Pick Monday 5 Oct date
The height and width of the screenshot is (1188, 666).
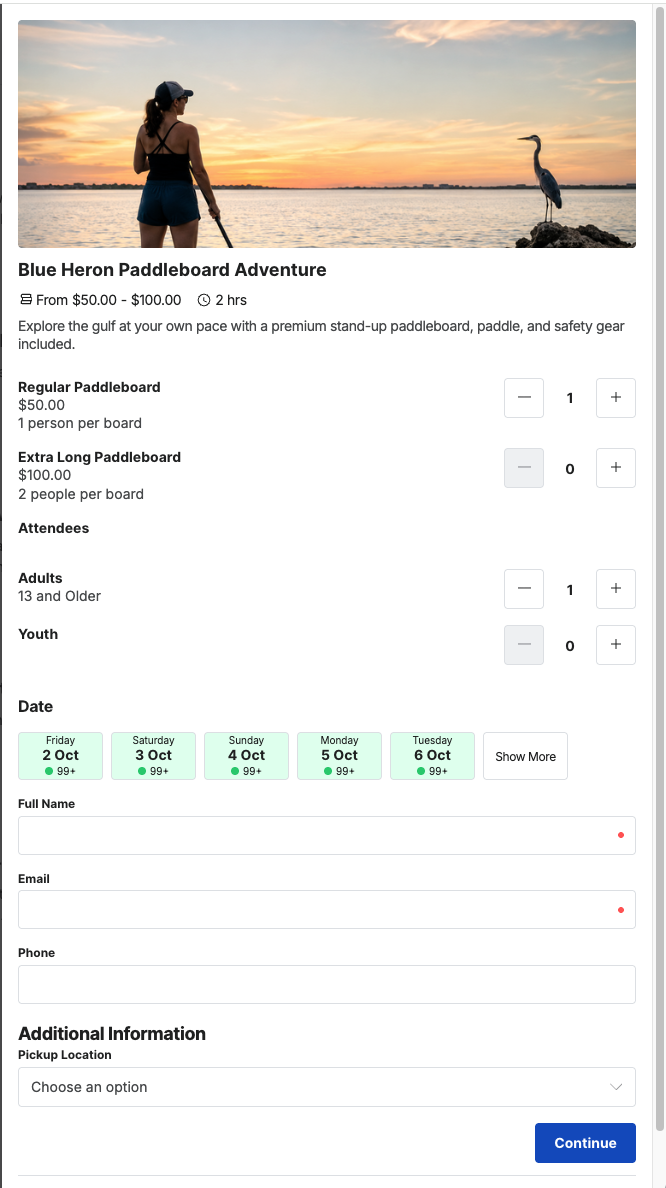pyautogui.click(x=339, y=756)
